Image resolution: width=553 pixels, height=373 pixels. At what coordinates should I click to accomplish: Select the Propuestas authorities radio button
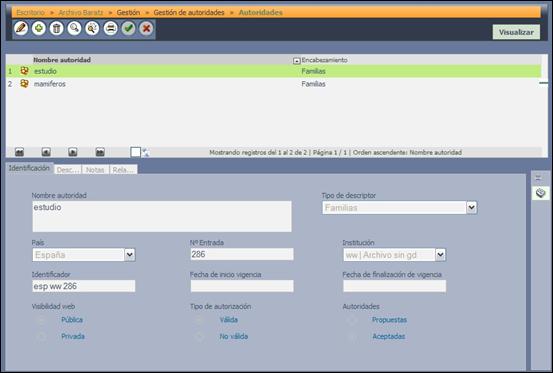pos(352,320)
